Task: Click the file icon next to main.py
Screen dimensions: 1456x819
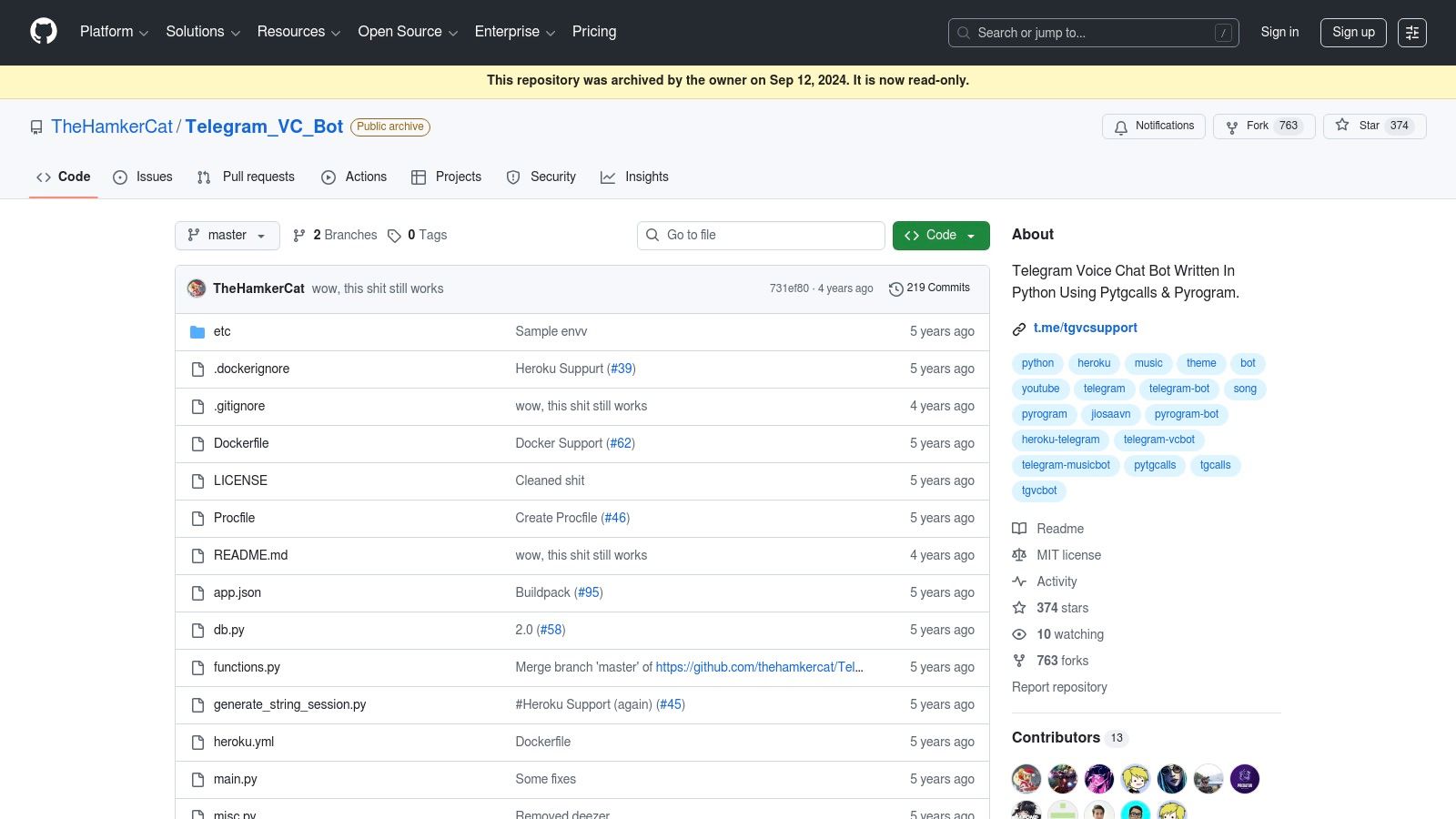Action: pos(197,780)
